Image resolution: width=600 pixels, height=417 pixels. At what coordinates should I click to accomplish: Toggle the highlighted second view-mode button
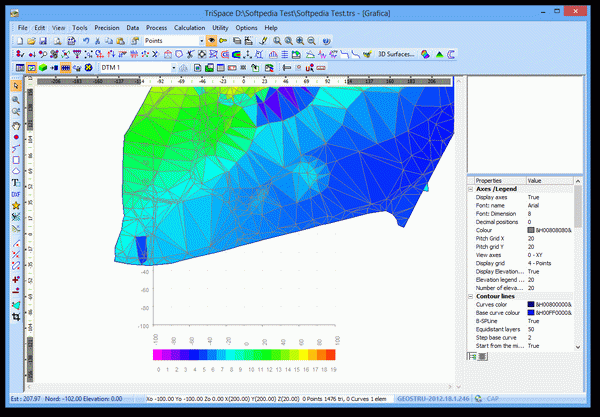pyautogui.click(x=32, y=67)
